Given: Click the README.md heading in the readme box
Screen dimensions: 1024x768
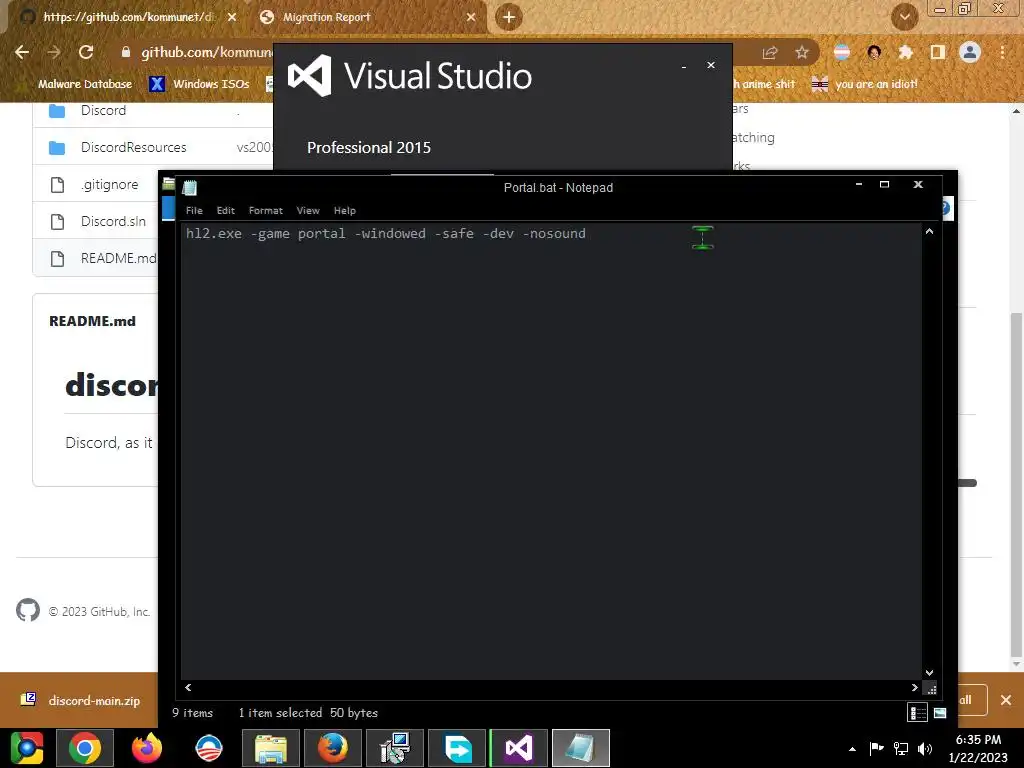Looking at the screenshot, I should point(92,321).
